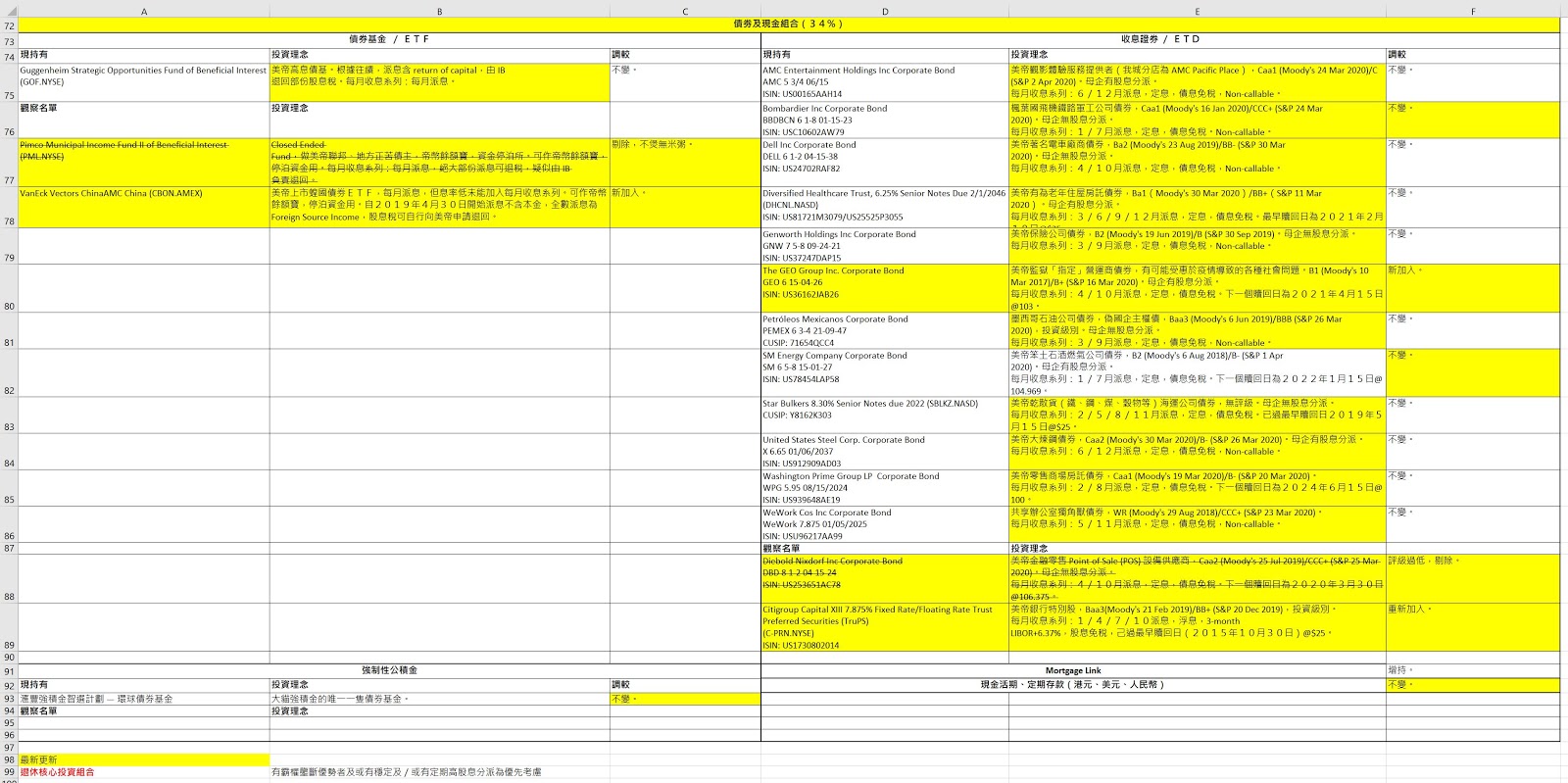The image size is (1568, 783).
Task: Select the Bombardier Inc Corporate Bond cell
Action: (885, 121)
